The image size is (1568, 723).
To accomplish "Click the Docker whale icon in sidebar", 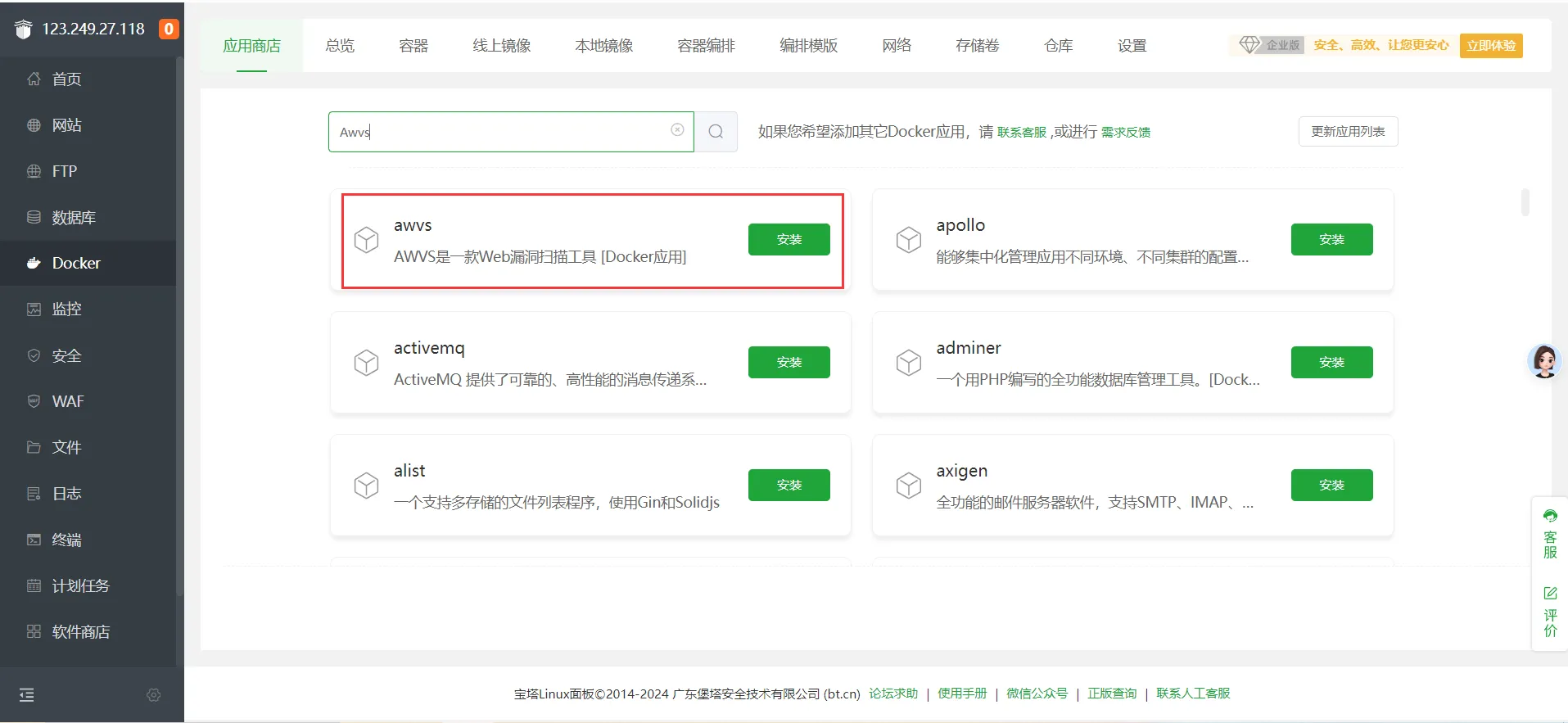I will 34,263.
